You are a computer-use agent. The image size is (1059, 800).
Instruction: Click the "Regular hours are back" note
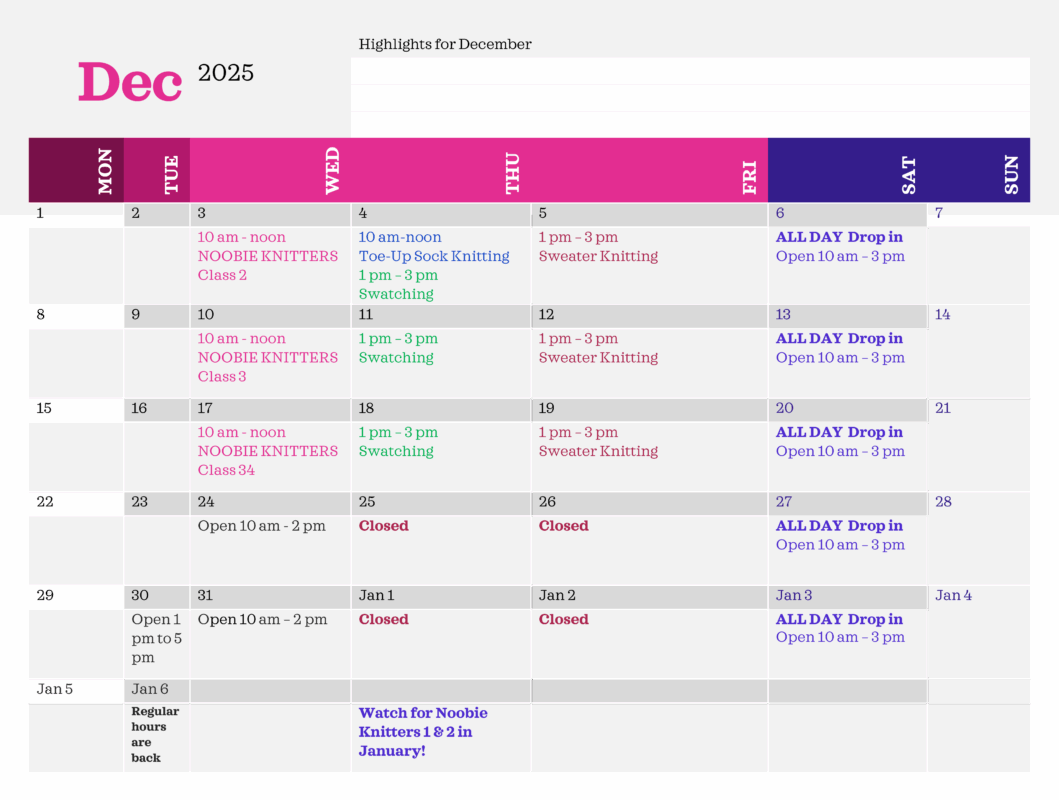coord(155,734)
